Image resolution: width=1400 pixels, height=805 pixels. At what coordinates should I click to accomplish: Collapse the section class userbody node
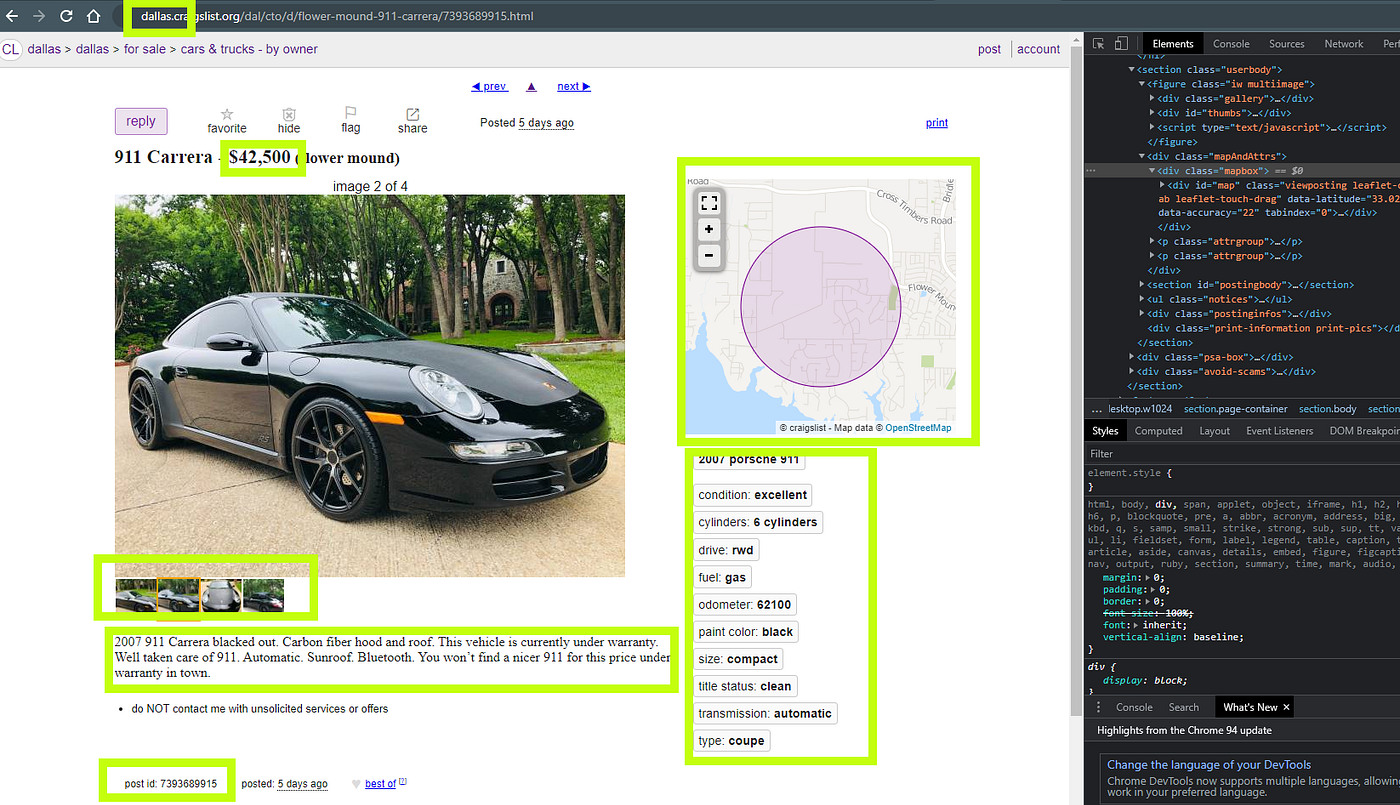pyautogui.click(x=1132, y=70)
